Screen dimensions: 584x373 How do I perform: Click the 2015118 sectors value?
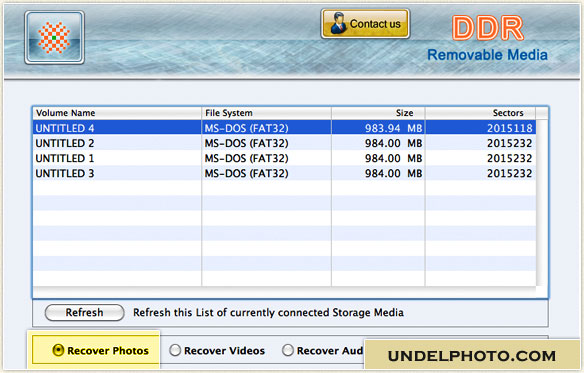click(x=510, y=128)
